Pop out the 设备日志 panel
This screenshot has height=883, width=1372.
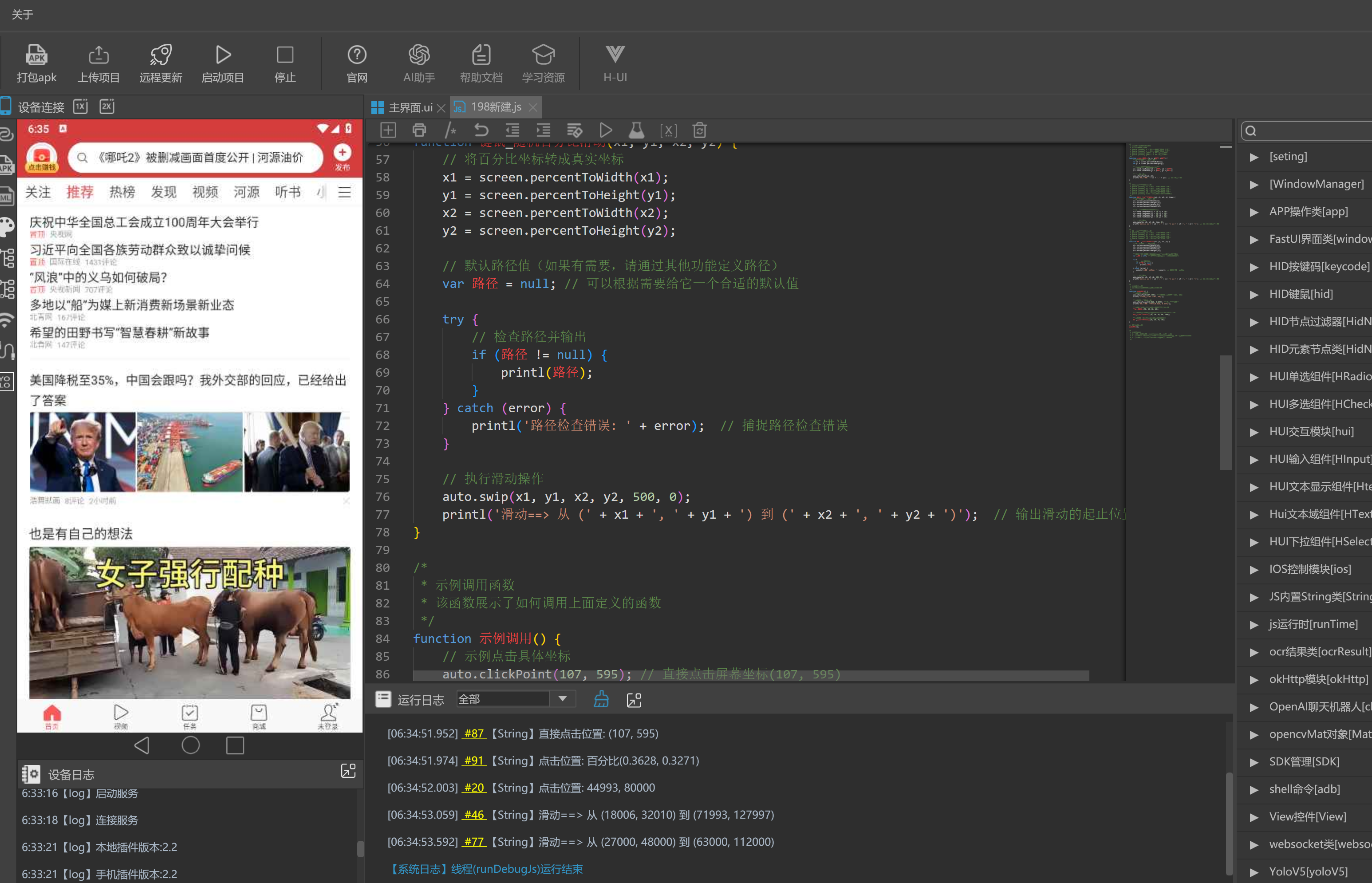tap(348, 771)
